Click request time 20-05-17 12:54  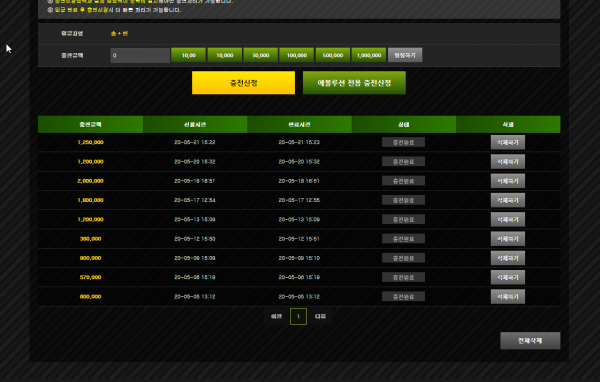pos(195,200)
